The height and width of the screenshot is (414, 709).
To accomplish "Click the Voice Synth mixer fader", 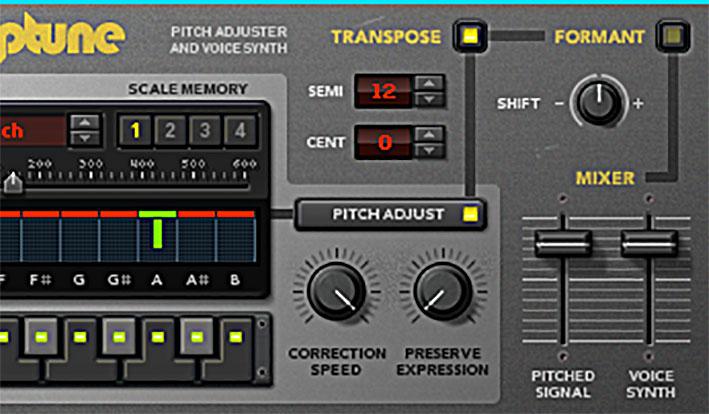I will tap(649, 244).
